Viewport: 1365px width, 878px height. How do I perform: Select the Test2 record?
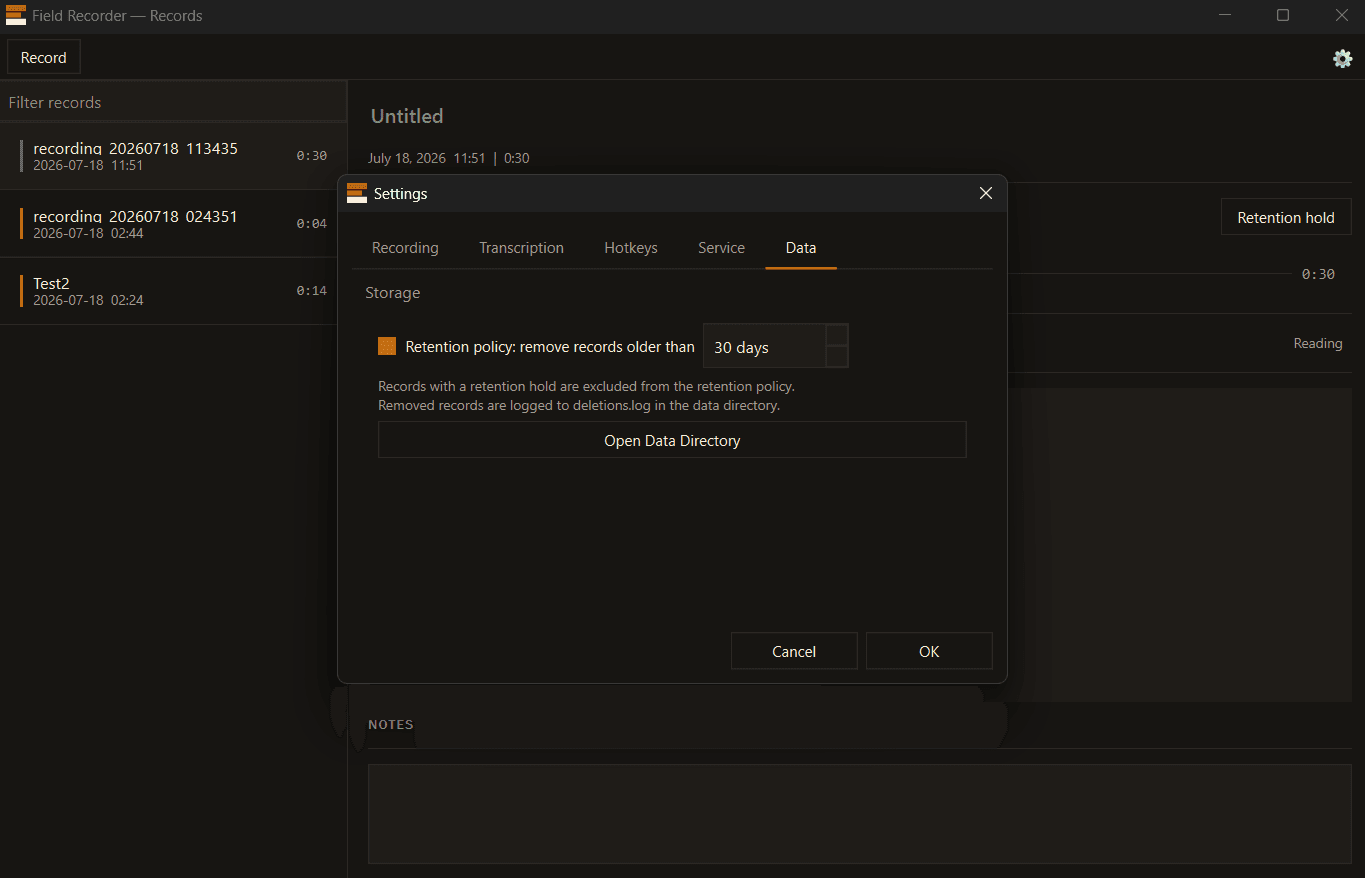[173, 291]
